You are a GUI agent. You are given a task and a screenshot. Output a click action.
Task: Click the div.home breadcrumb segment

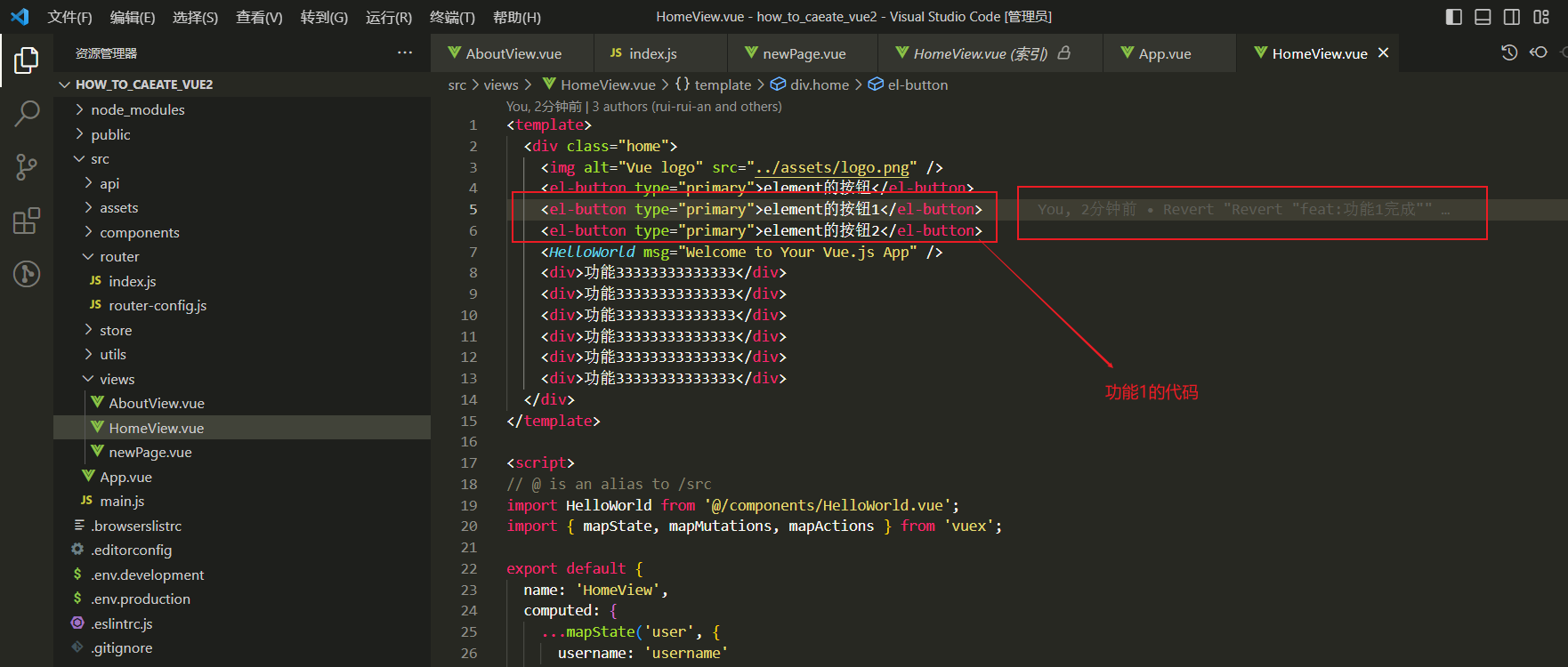[810, 84]
